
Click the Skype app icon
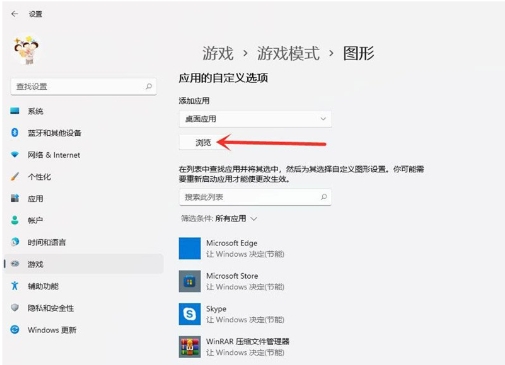[190, 314]
